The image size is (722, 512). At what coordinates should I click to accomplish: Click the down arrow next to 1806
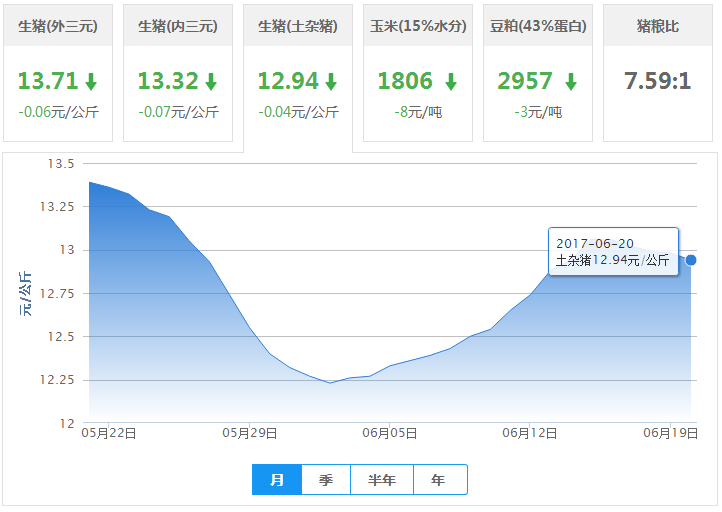[451, 82]
